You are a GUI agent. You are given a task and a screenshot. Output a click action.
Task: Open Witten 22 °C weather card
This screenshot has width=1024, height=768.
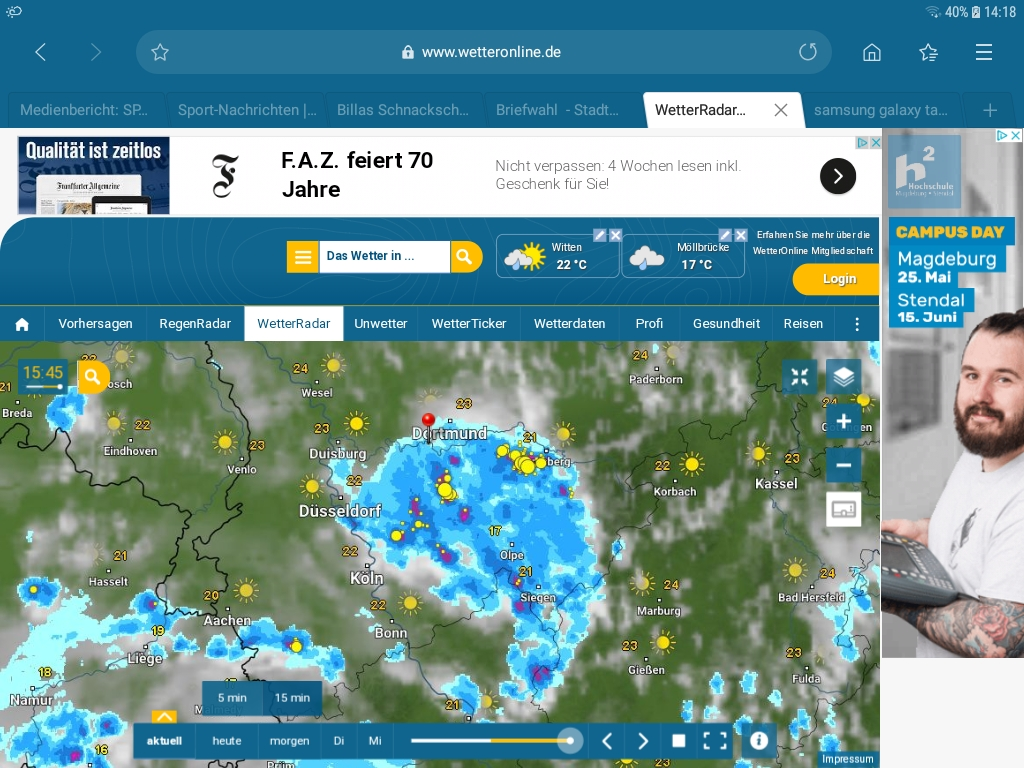pos(557,257)
